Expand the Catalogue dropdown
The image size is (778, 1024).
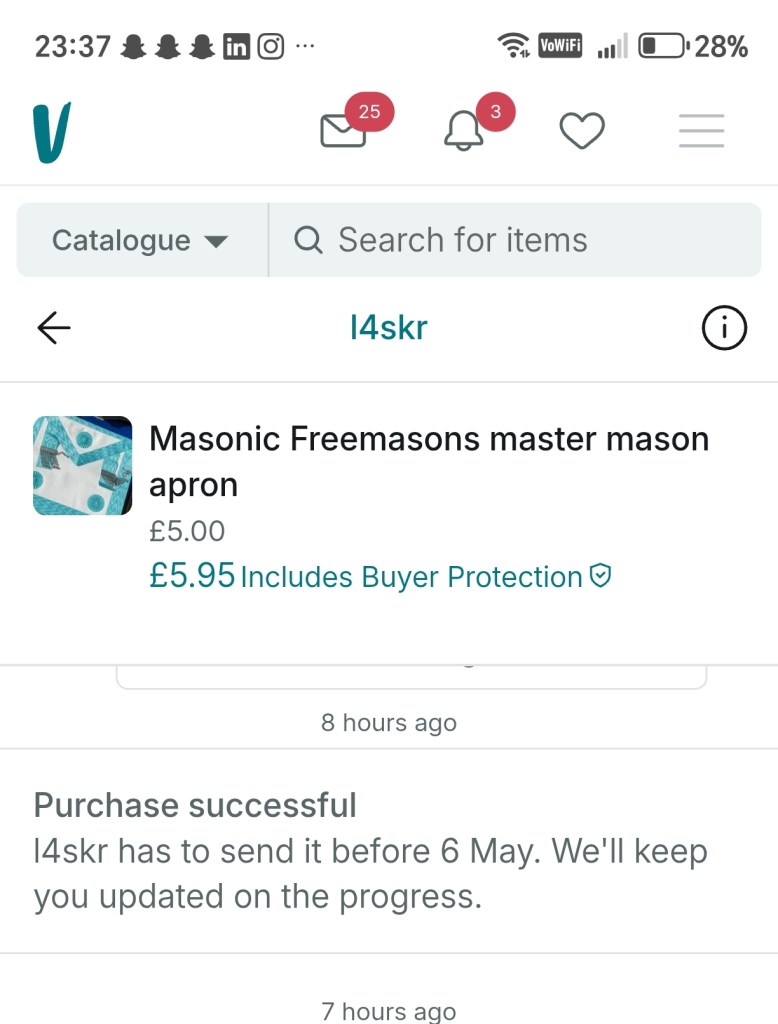coord(141,240)
